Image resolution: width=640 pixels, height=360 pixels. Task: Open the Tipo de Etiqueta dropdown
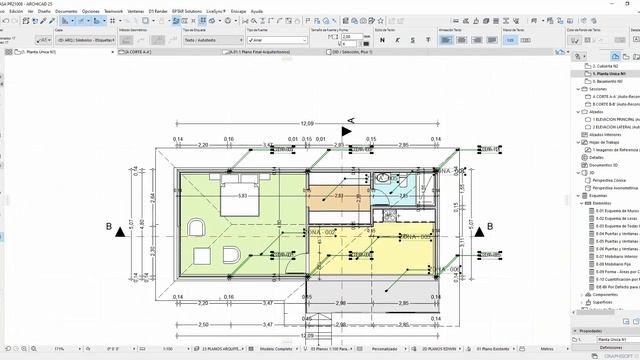coord(213,40)
